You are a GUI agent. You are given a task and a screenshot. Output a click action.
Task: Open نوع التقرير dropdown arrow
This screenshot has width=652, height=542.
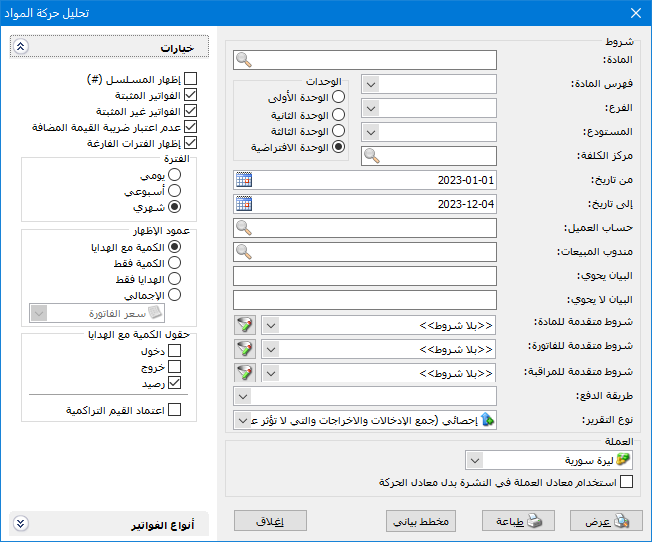click(x=243, y=420)
